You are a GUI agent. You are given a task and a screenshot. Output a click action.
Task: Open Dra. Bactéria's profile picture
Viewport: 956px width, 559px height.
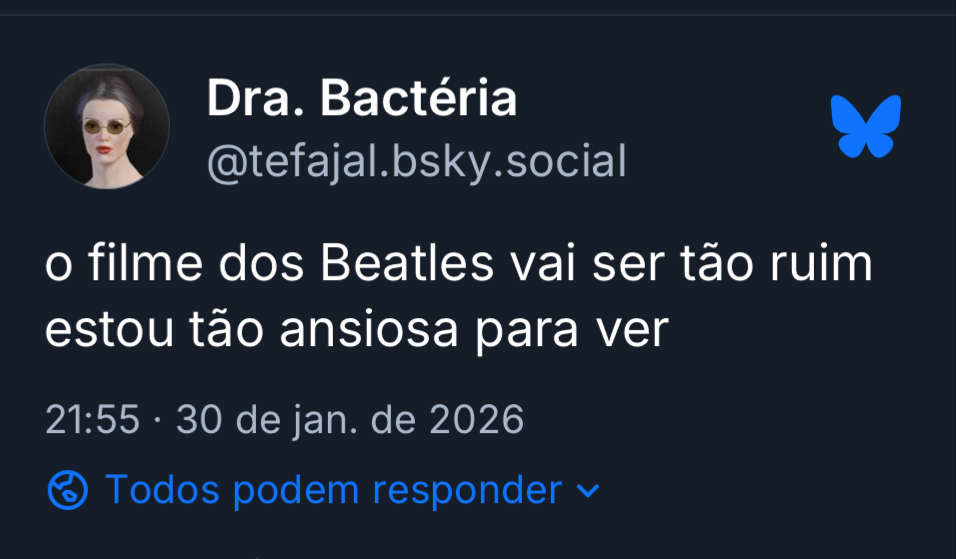pyautogui.click(x=107, y=127)
